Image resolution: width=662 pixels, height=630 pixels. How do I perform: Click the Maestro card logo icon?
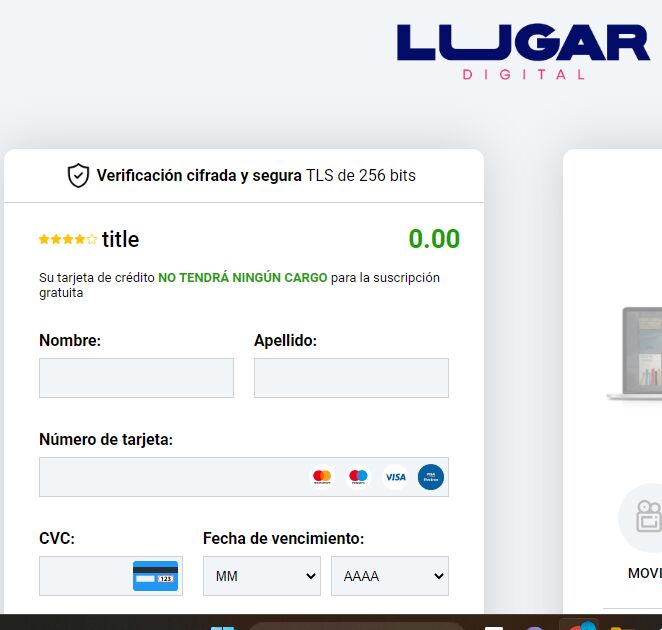click(358, 477)
